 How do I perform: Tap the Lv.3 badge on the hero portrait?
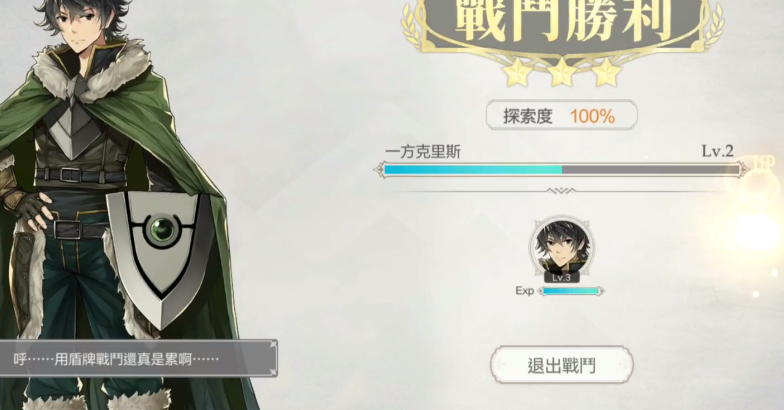562,278
